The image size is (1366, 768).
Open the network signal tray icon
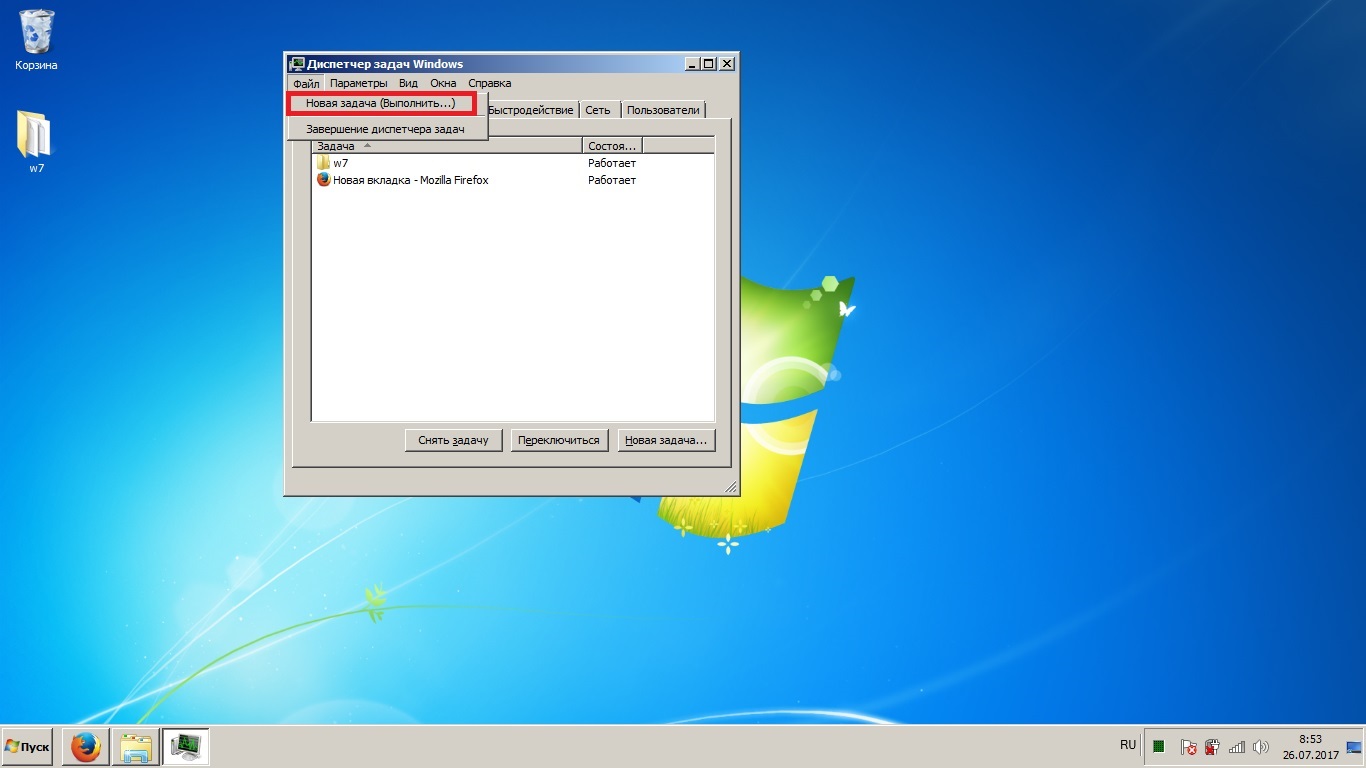coord(1237,747)
